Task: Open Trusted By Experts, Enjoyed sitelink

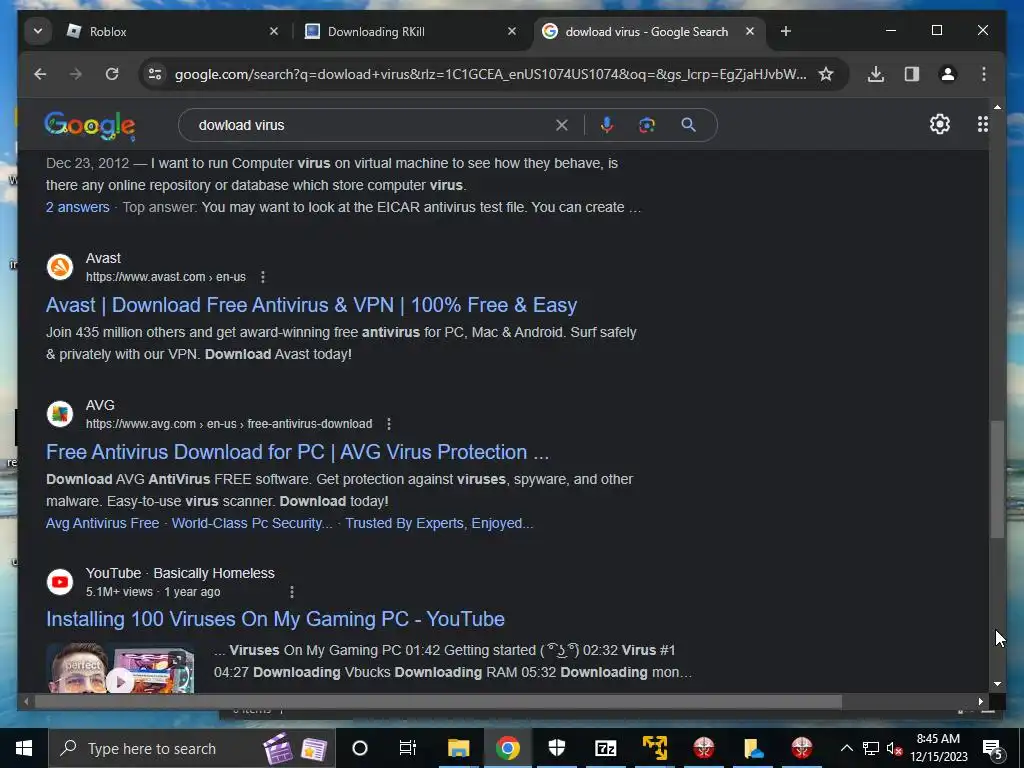Action: coord(439,523)
